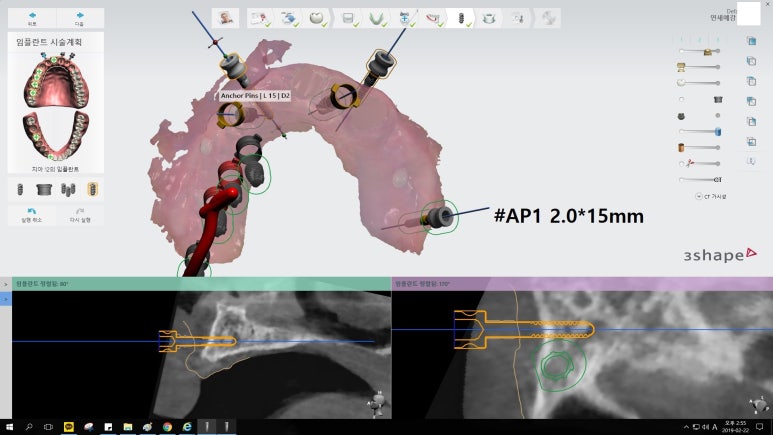Undo the last action
The image size is (773, 435).
(32, 214)
